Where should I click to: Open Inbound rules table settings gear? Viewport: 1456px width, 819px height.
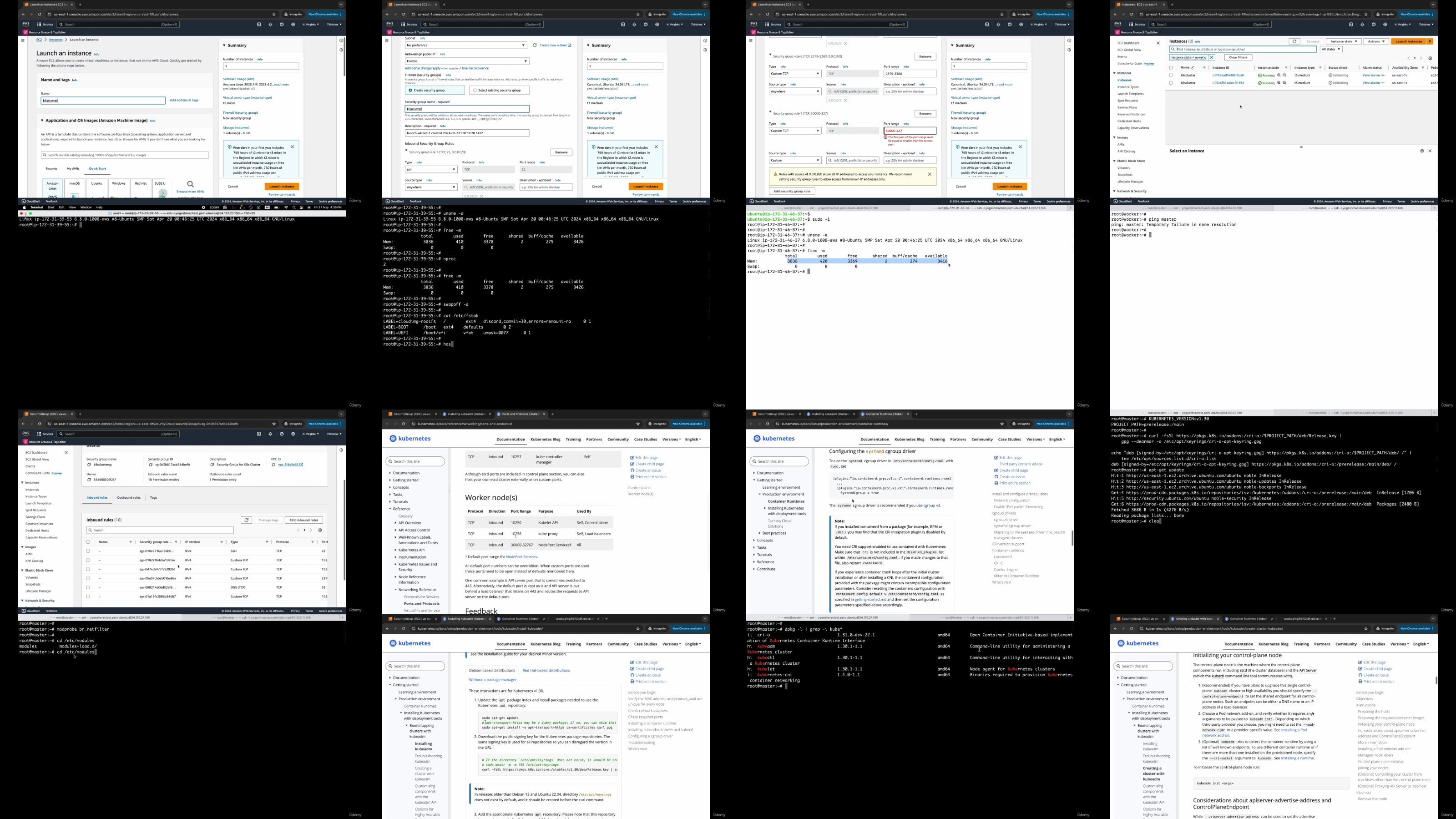(x=320, y=530)
